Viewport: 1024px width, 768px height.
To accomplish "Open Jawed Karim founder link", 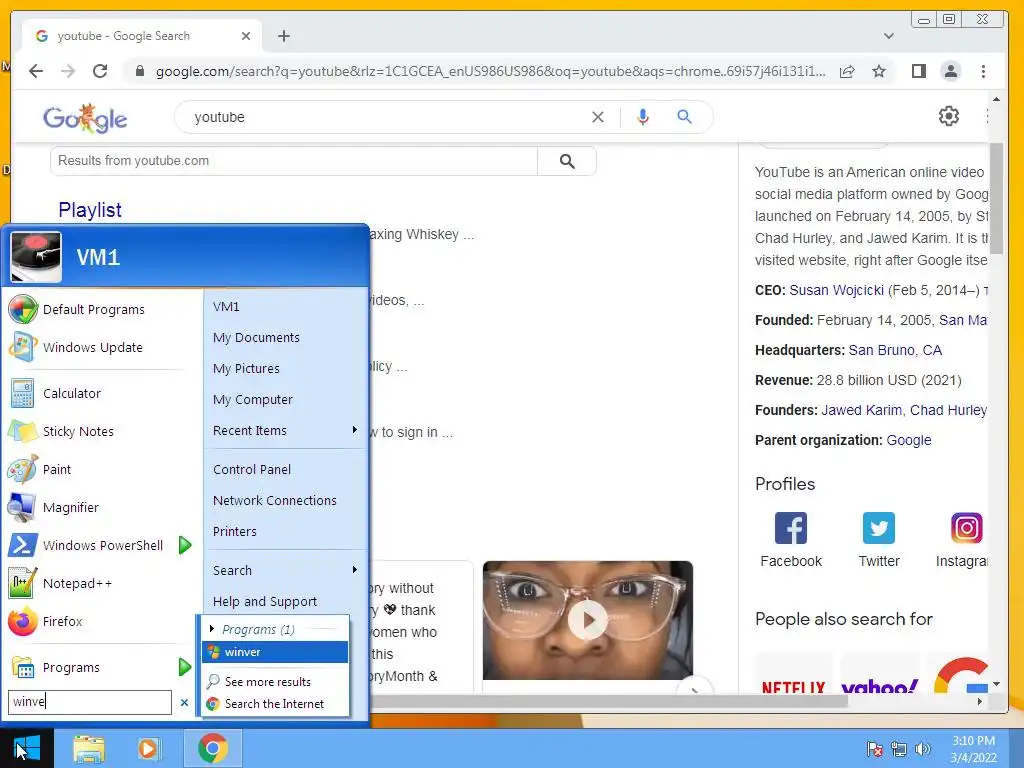I will 861,410.
